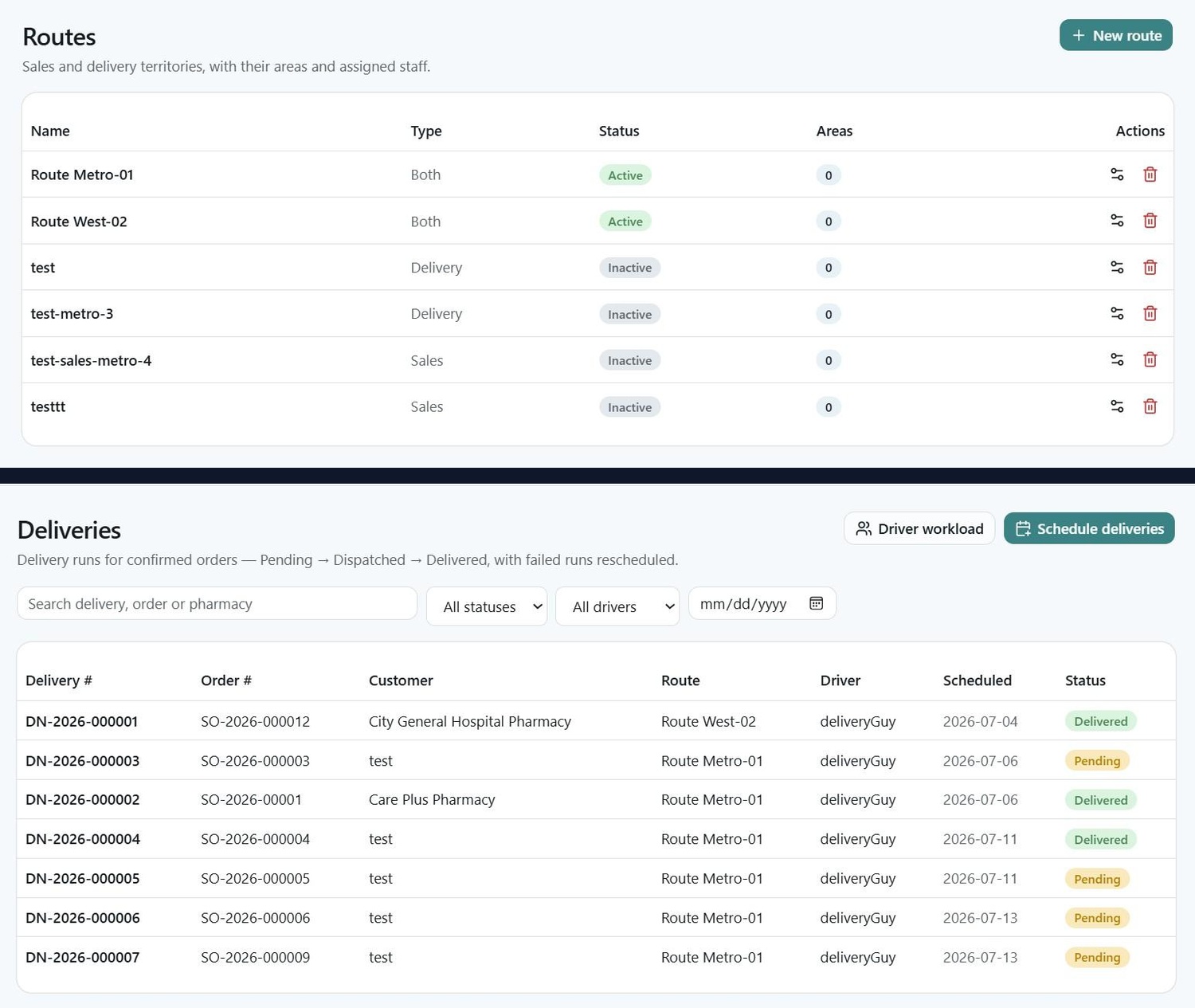Open settings for test-sales-metro-4 route
The image size is (1195, 1008).
tap(1117, 360)
